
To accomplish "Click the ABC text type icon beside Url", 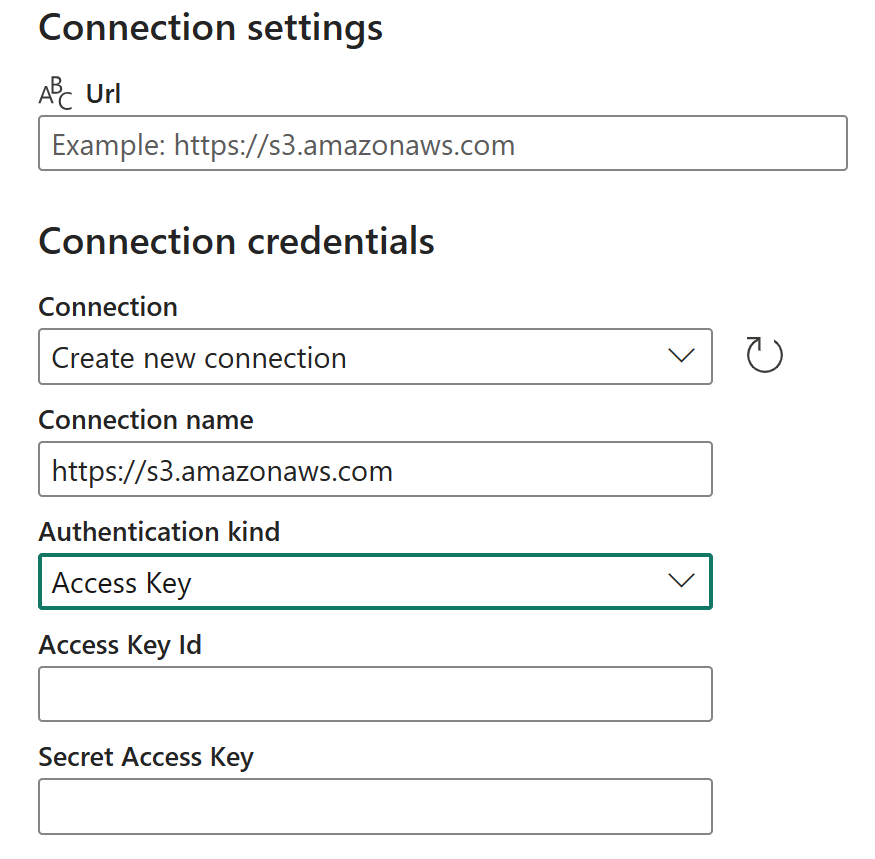I will [55, 93].
